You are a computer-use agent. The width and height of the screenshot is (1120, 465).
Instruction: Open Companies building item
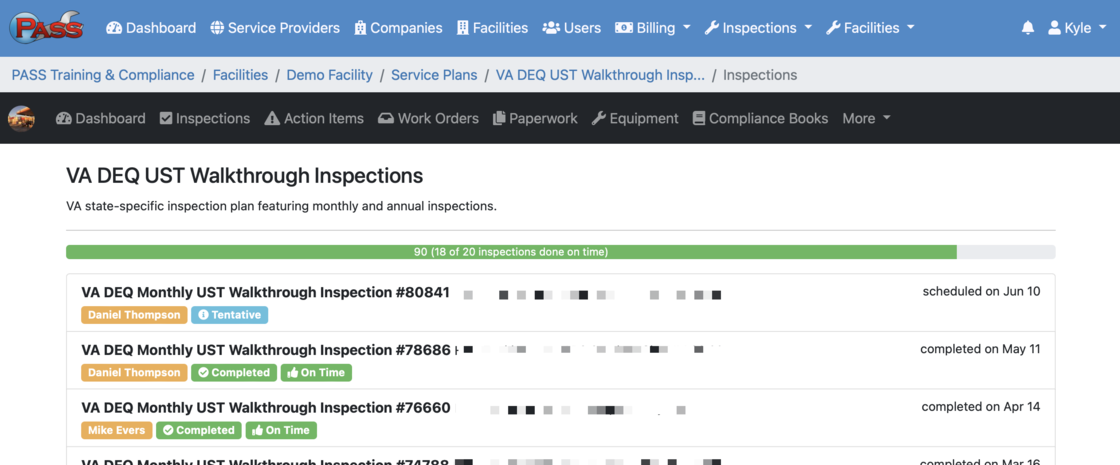point(398,28)
